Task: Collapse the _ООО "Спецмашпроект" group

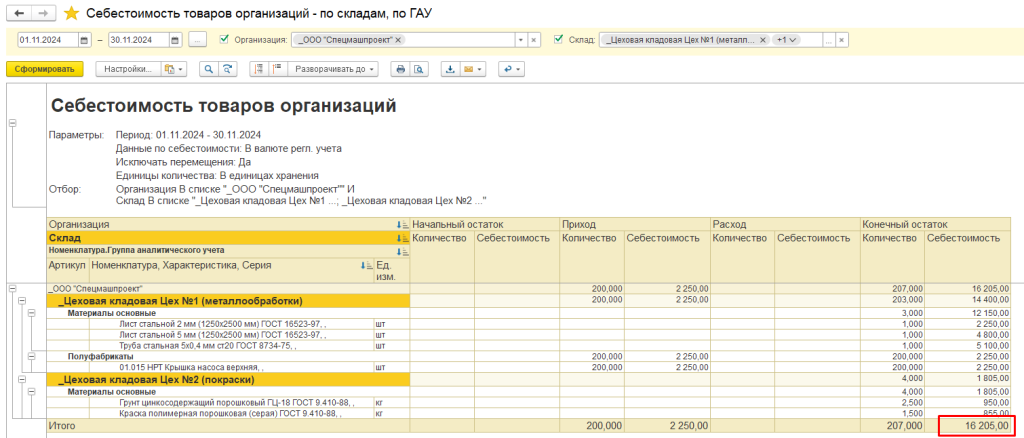Action: pyautogui.click(x=13, y=288)
